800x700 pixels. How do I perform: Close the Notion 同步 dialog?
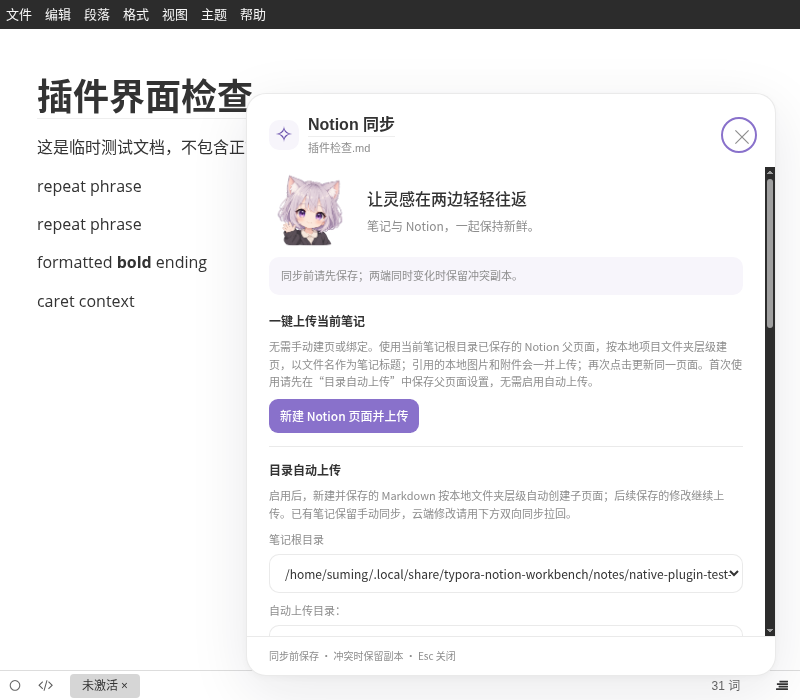pyautogui.click(x=739, y=135)
